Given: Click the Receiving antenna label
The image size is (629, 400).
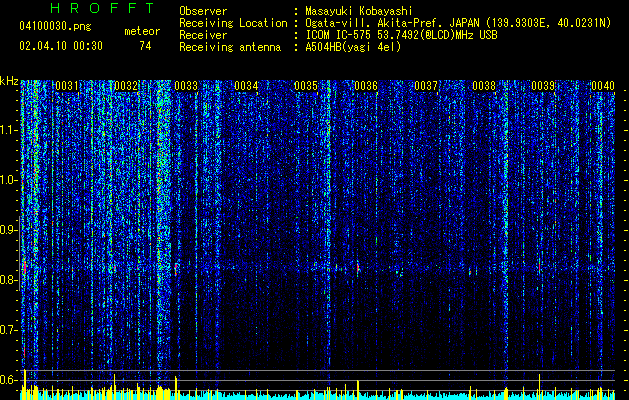Looking at the screenshot, I should click(x=230, y=47).
